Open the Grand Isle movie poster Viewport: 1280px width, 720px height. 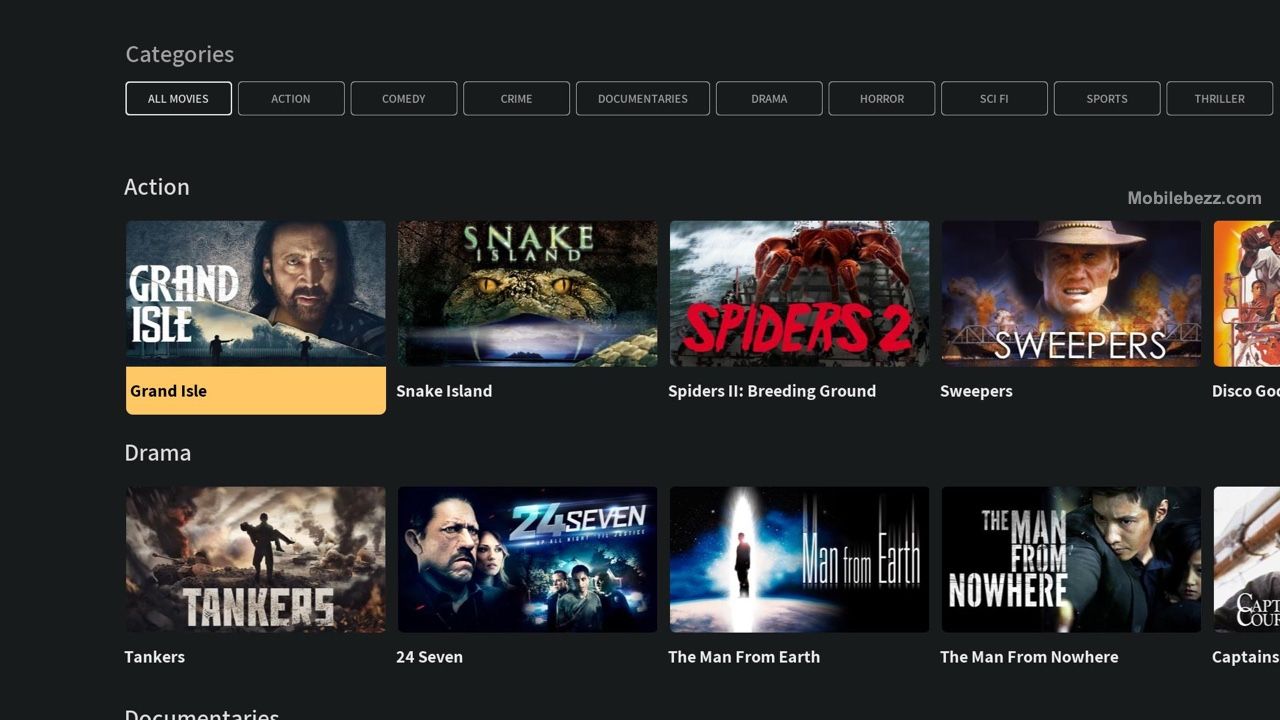tap(256, 293)
